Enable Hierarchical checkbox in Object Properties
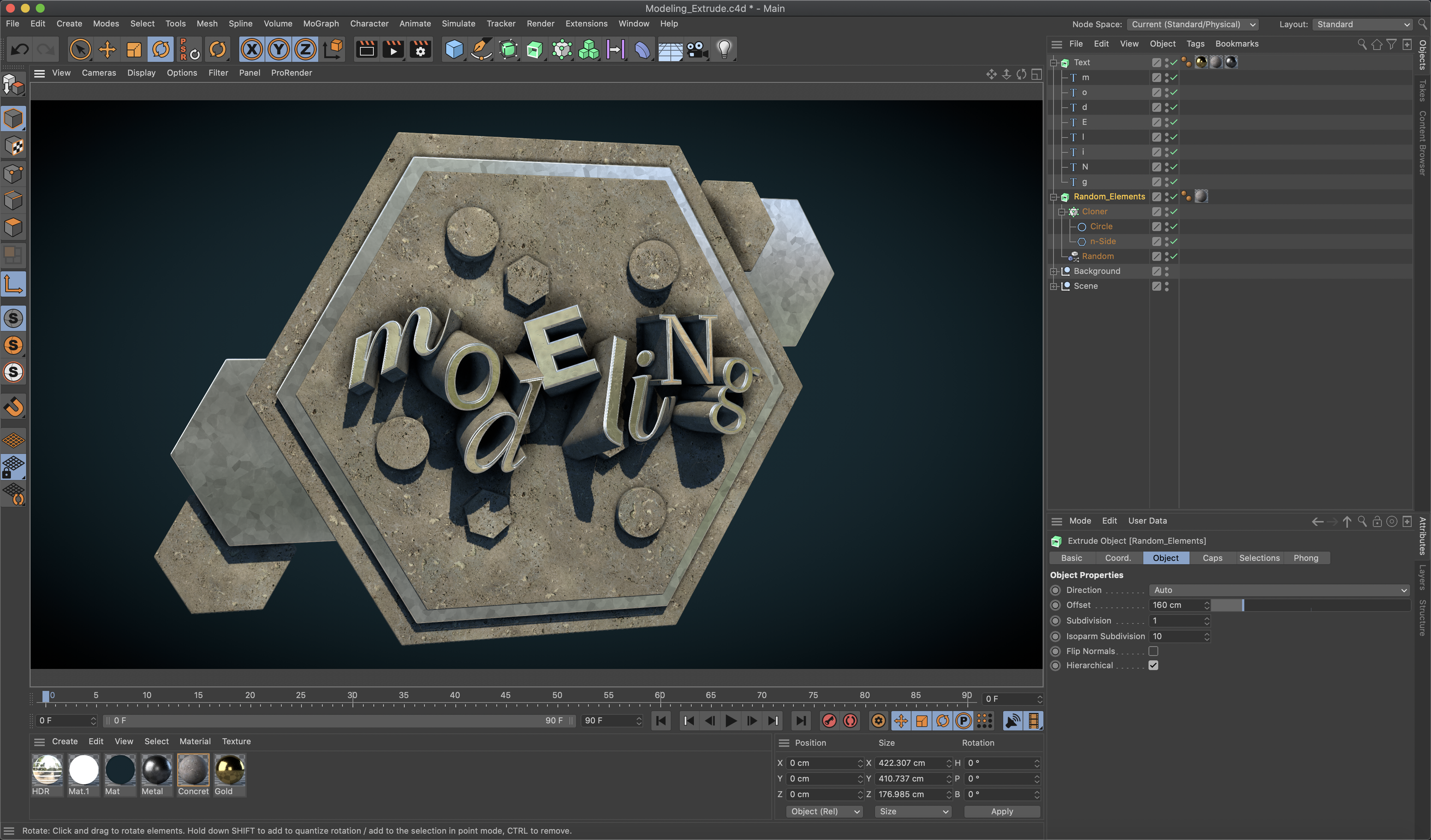Screen dimensions: 1431x840 click(x=1154, y=665)
